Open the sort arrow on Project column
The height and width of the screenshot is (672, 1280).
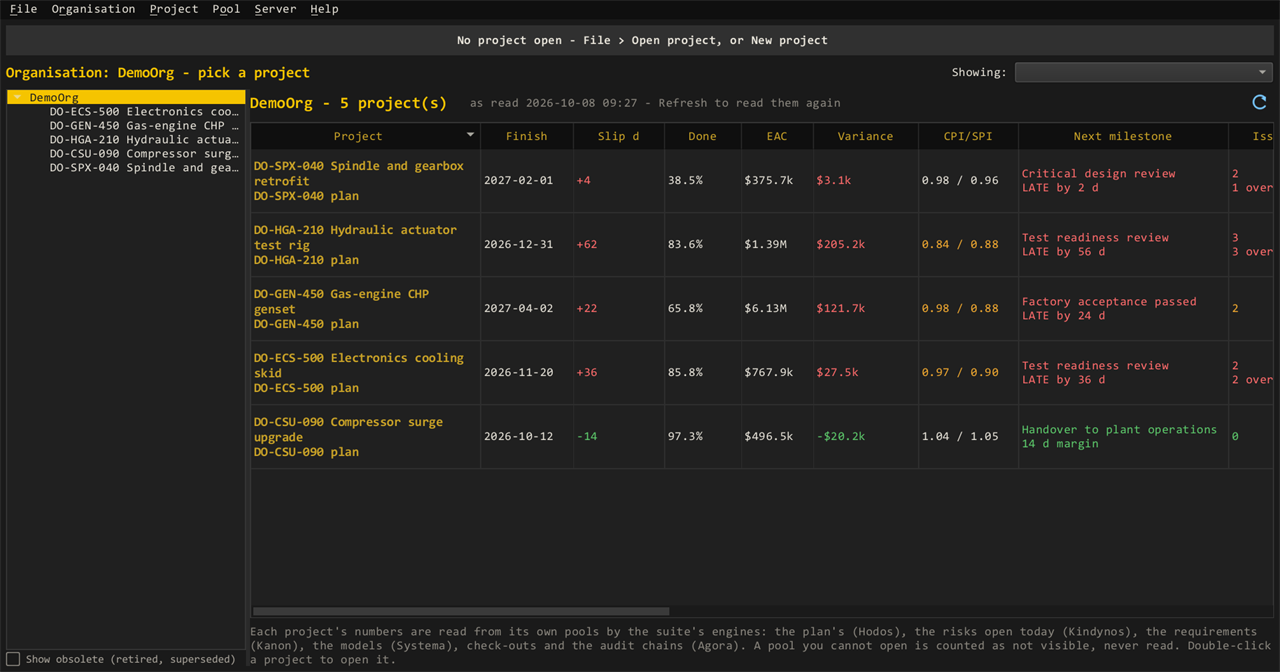coord(471,135)
